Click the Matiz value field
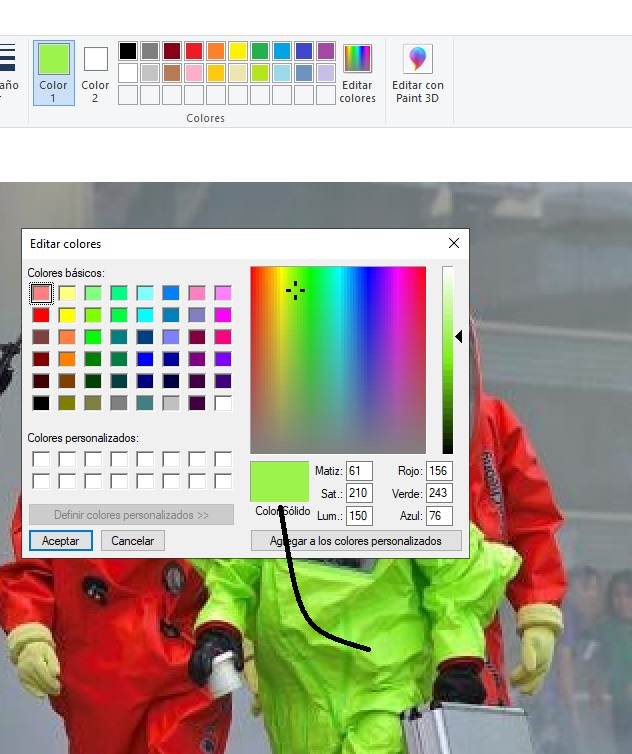 pos(359,471)
